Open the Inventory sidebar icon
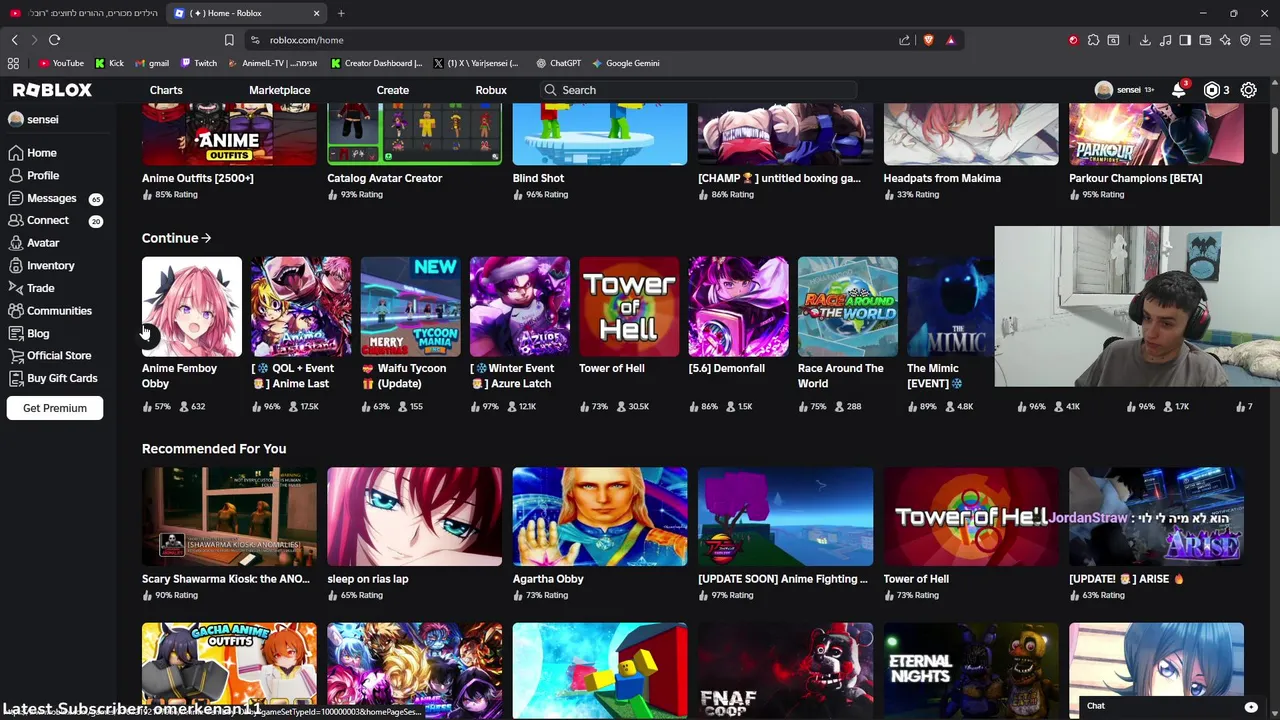Screen dimensions: 1280x720 [x=15, y=265]
